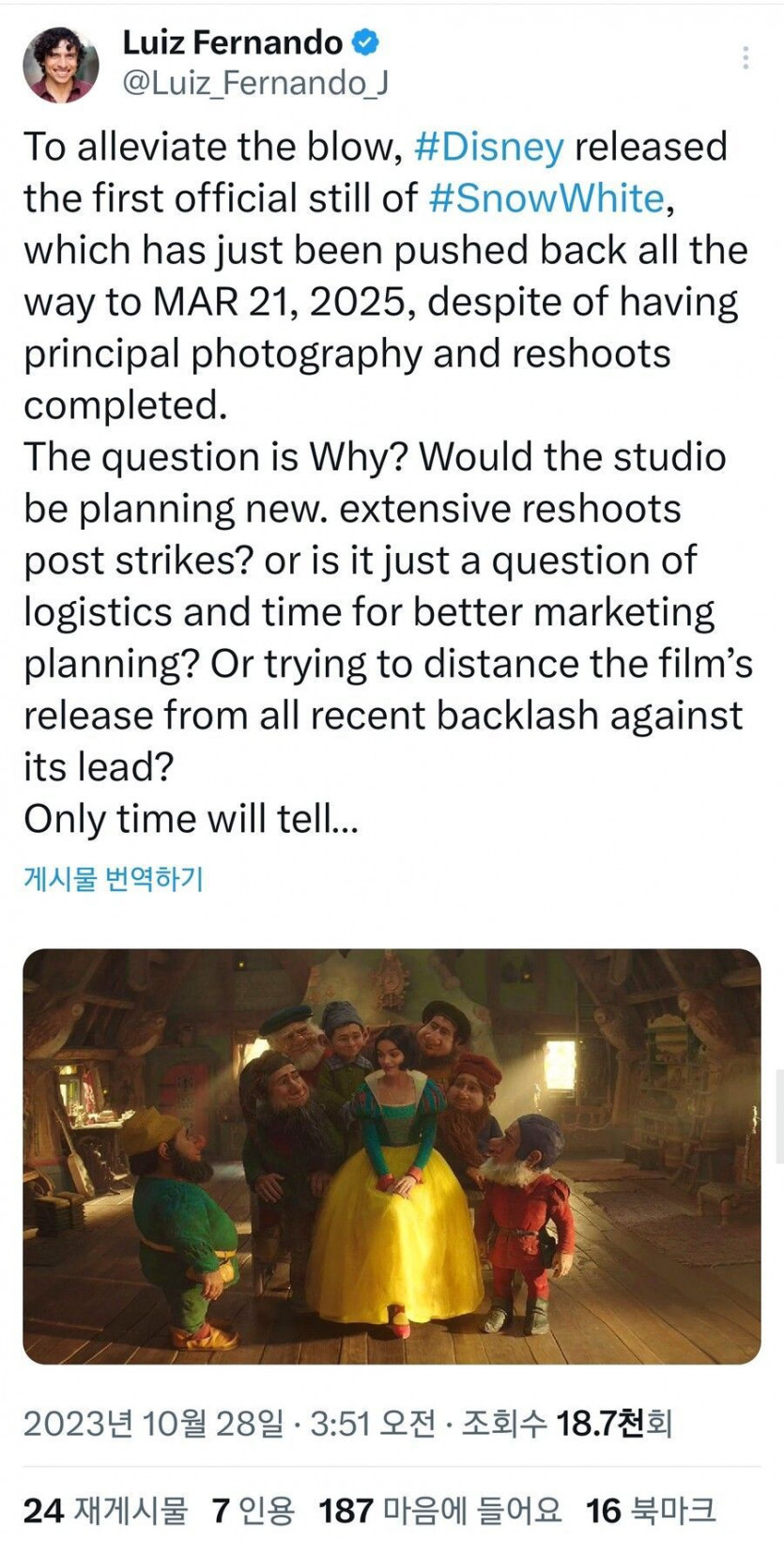
Task: Open the three-dot more options menu
Action: [745, 57]
